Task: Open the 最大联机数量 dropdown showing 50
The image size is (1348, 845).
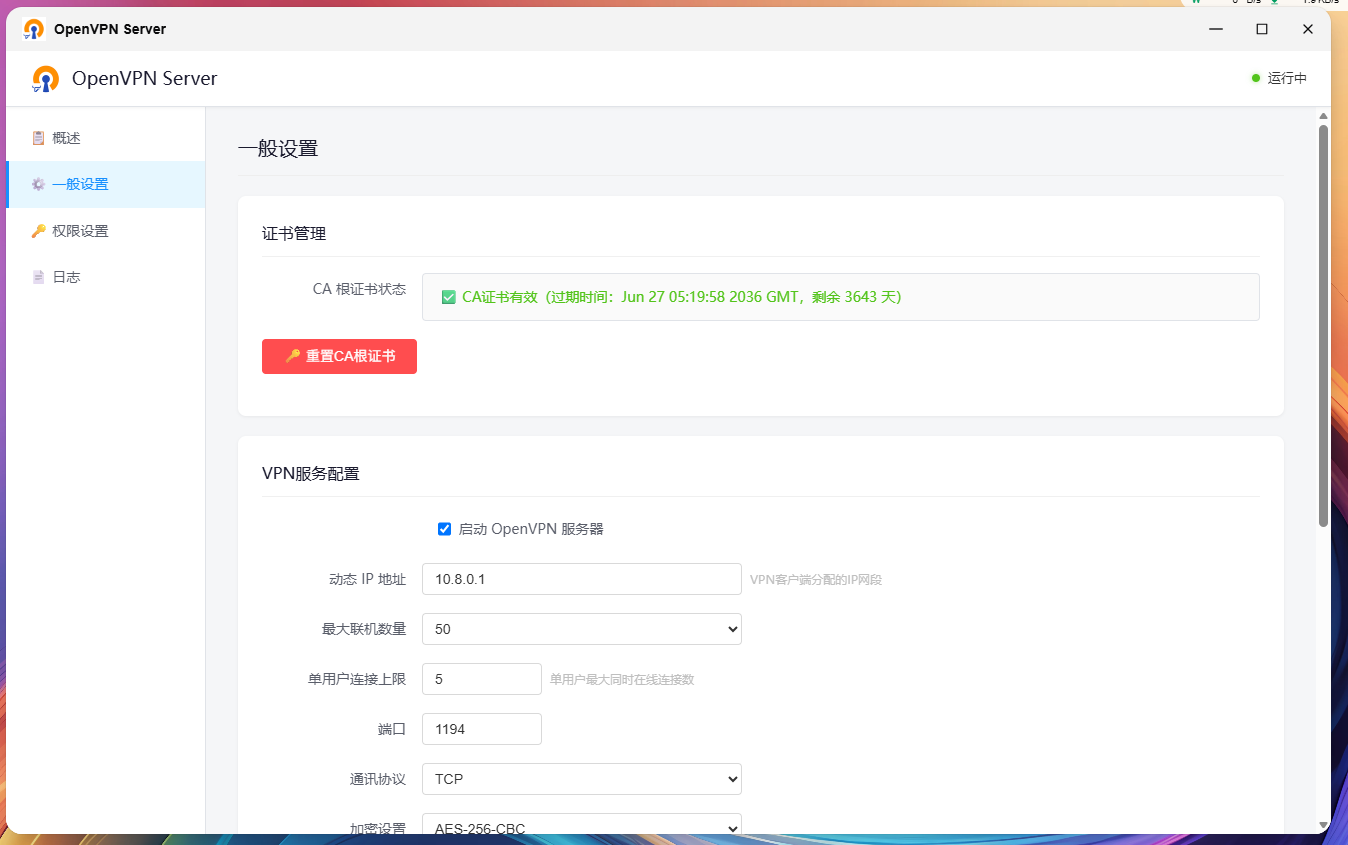Action: pos(582,629)
